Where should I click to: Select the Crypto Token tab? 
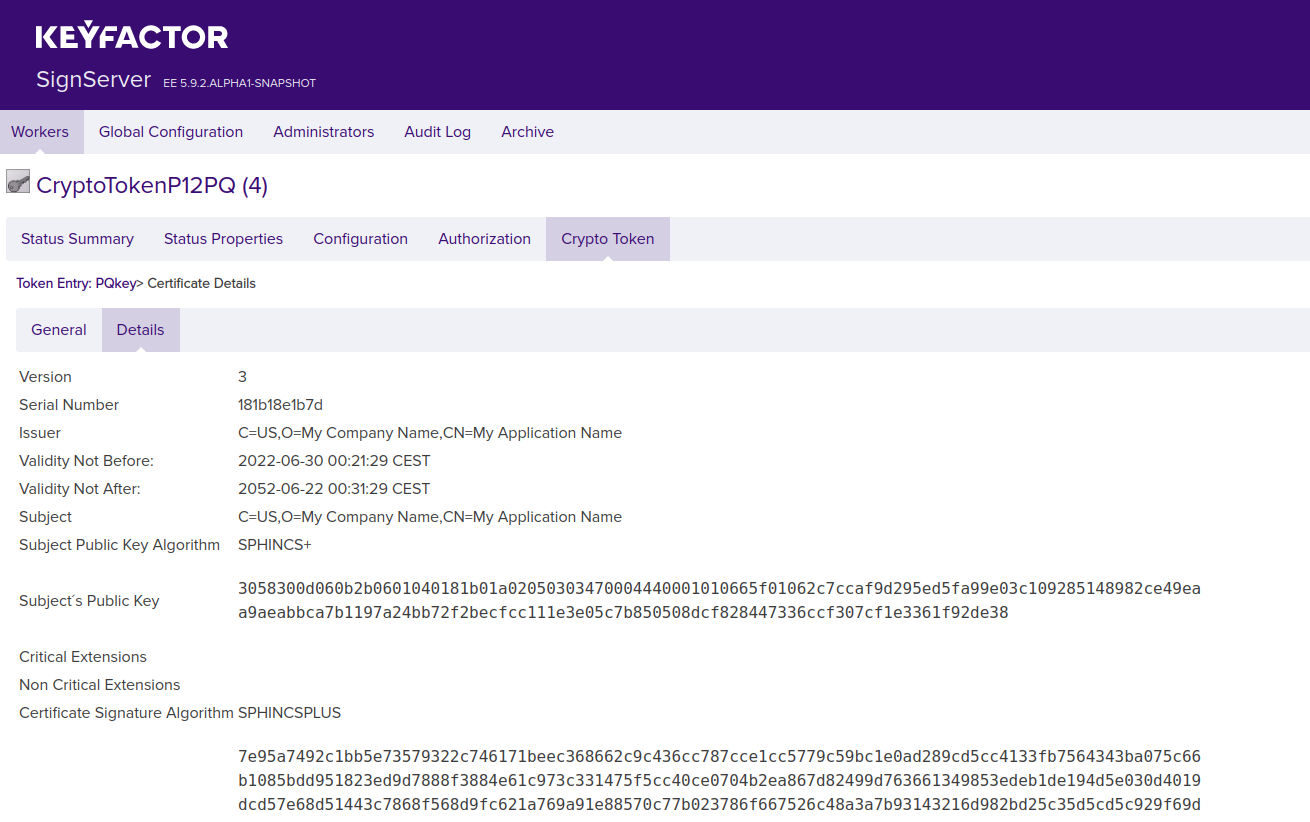[x=607, y=239]
